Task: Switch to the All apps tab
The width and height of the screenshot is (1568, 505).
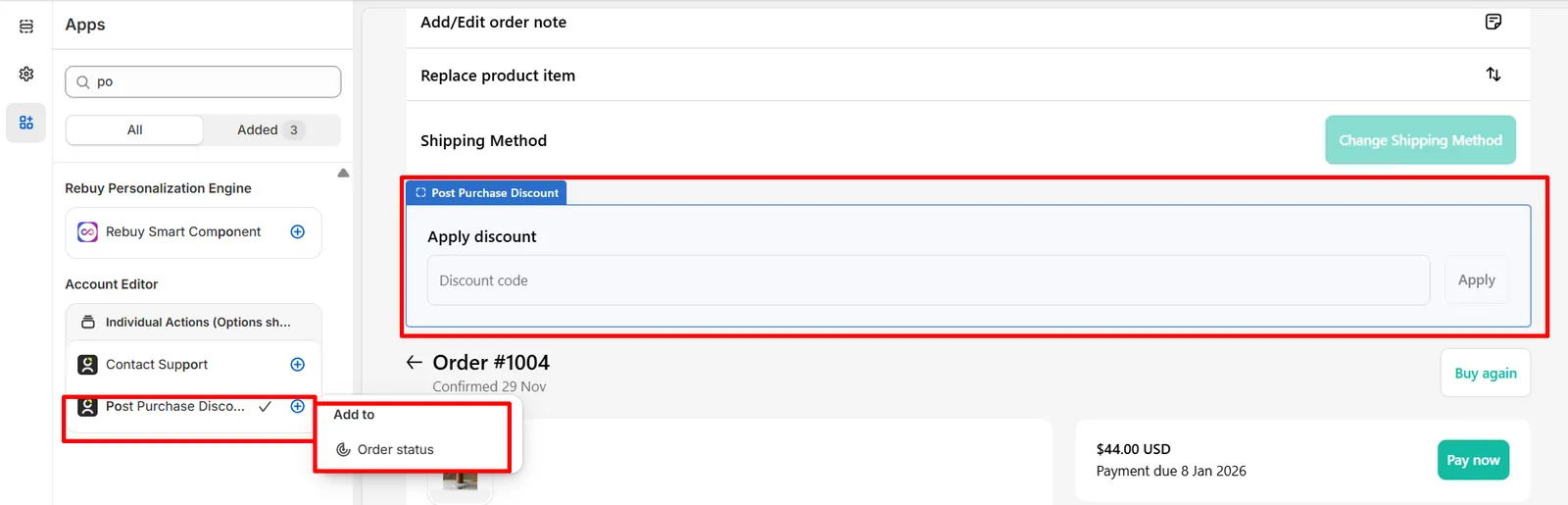Action: [134, 129]
